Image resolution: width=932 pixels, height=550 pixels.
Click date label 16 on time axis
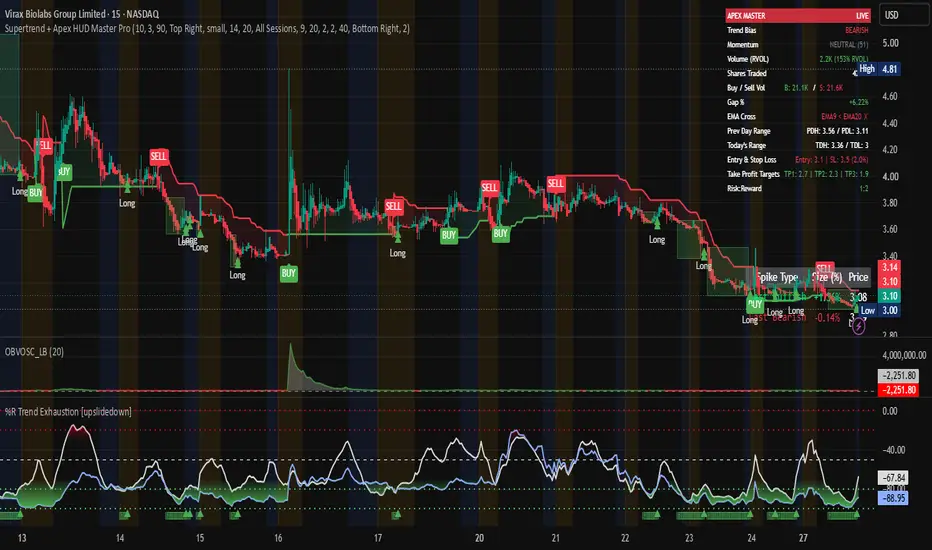(278, 538)
